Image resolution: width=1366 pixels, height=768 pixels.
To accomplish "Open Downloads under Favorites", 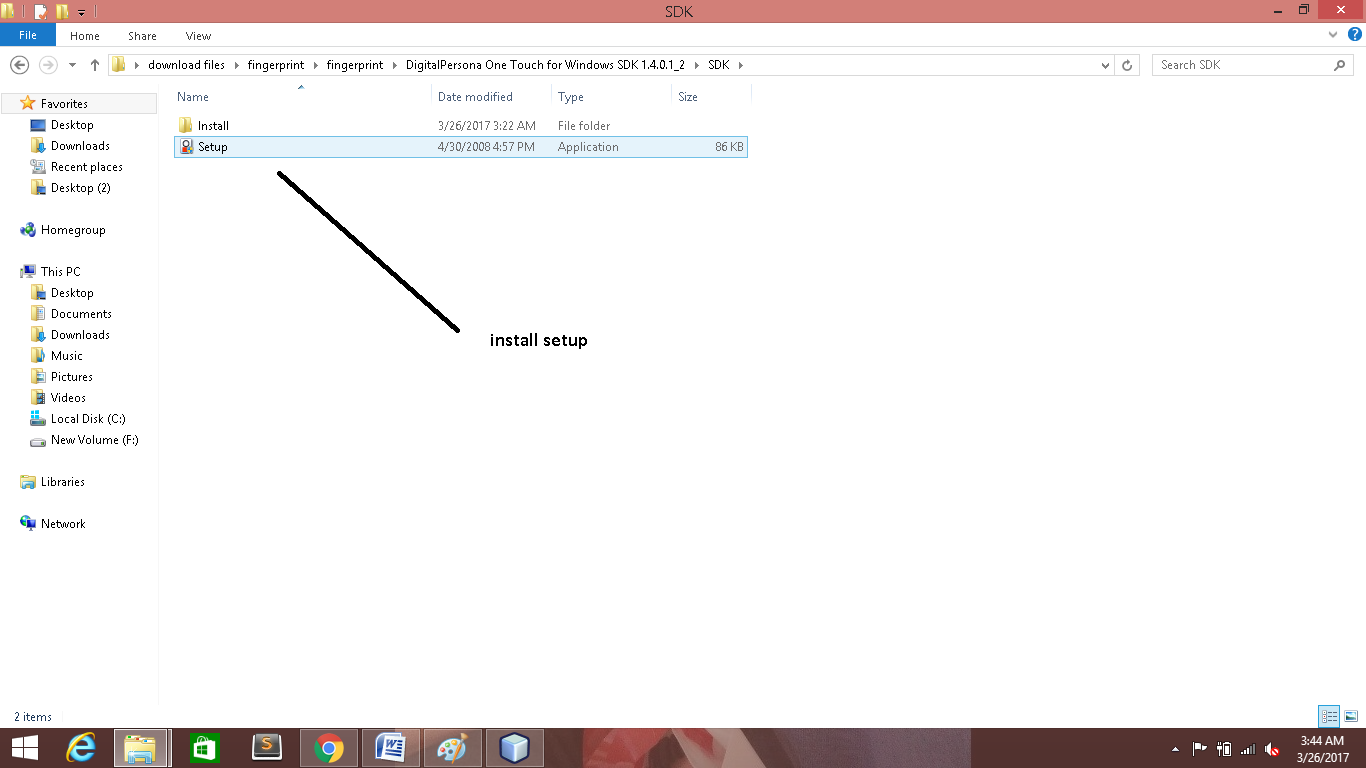I will pyautogui.click(x=80, y=146).
